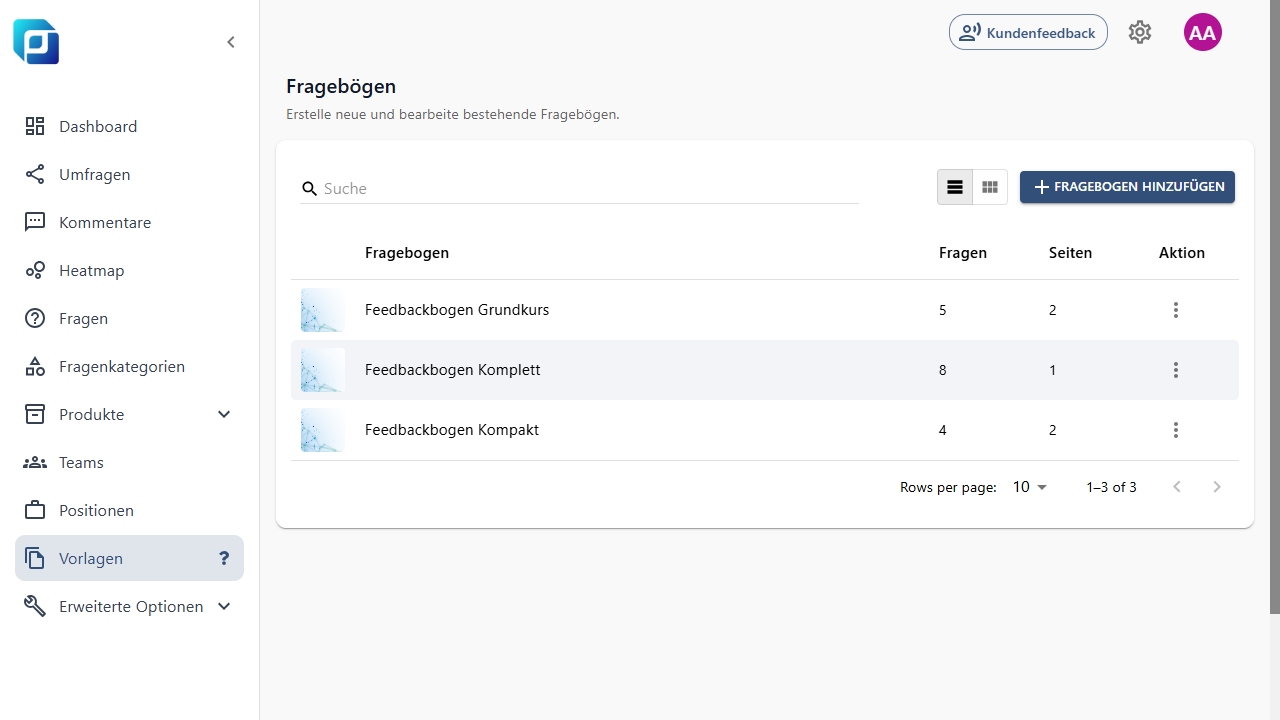Click the Erweiterte Optionen wrench icon
Screen dimensions: 1280x720
tap(35, 606)
